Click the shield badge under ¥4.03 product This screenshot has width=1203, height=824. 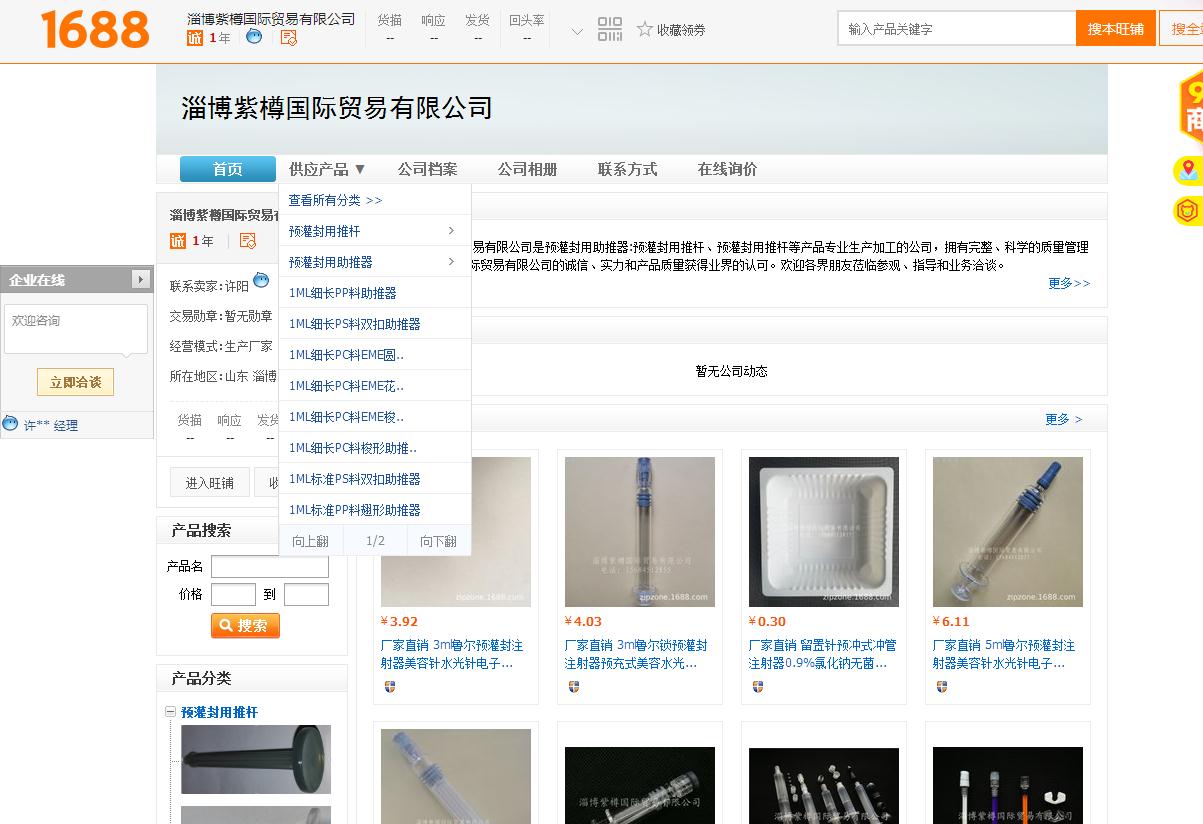tap(574, 687)
